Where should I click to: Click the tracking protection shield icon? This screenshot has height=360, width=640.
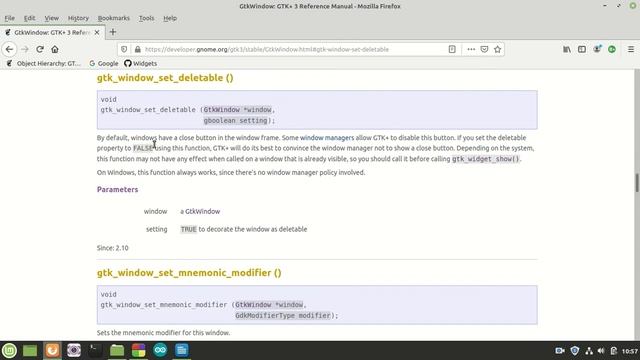[124, 49]
